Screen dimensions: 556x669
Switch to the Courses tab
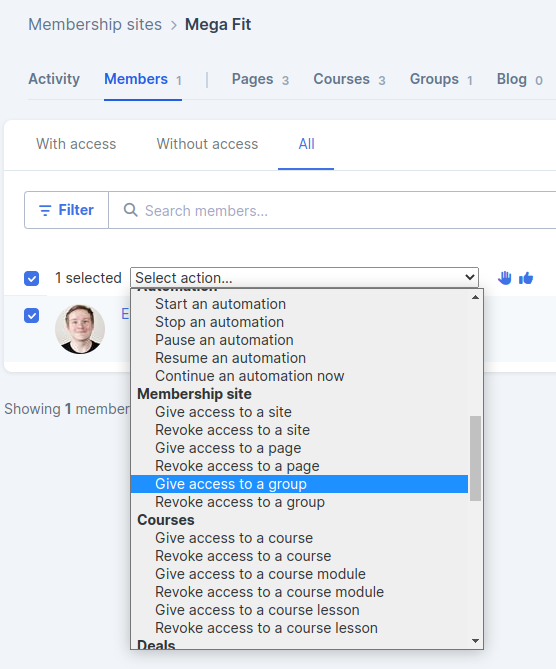pyautogui.click(x=349, y=79)
